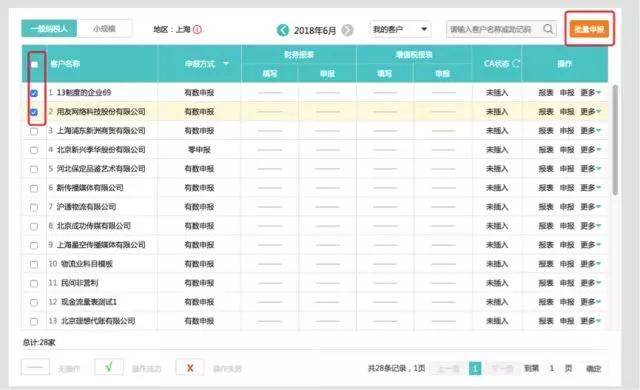Click green checkmark legend icon
The width and height of the screenshot is (640, 390).
click(109, 367)
